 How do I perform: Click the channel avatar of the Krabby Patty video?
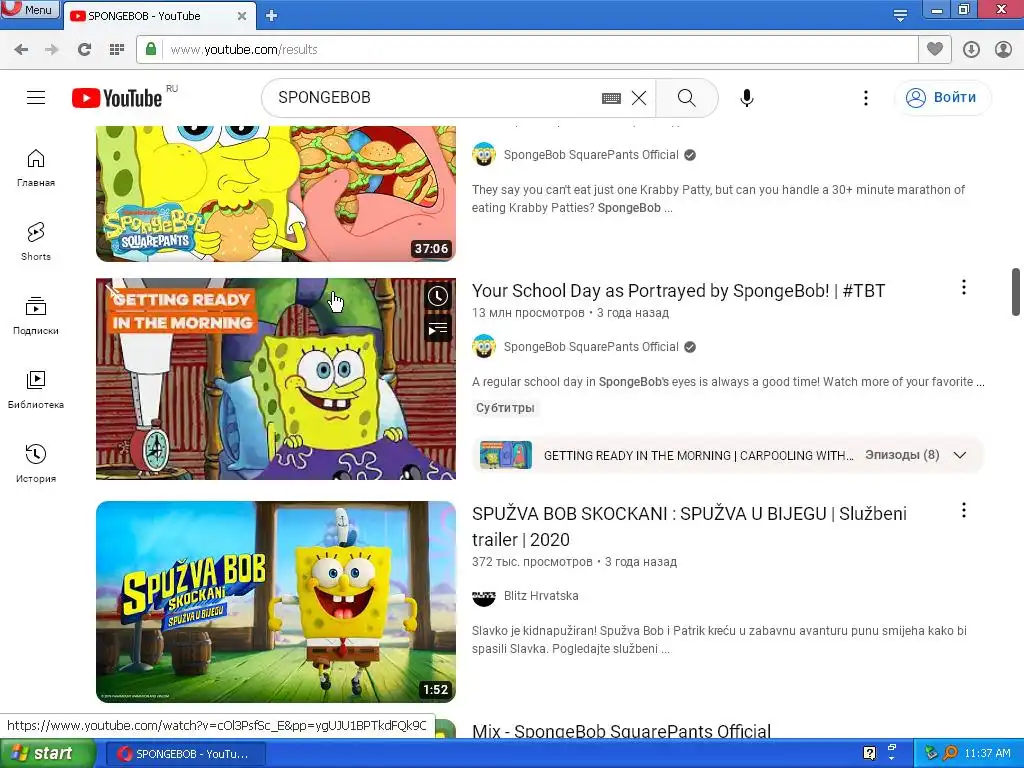click(x=484, y=155)
